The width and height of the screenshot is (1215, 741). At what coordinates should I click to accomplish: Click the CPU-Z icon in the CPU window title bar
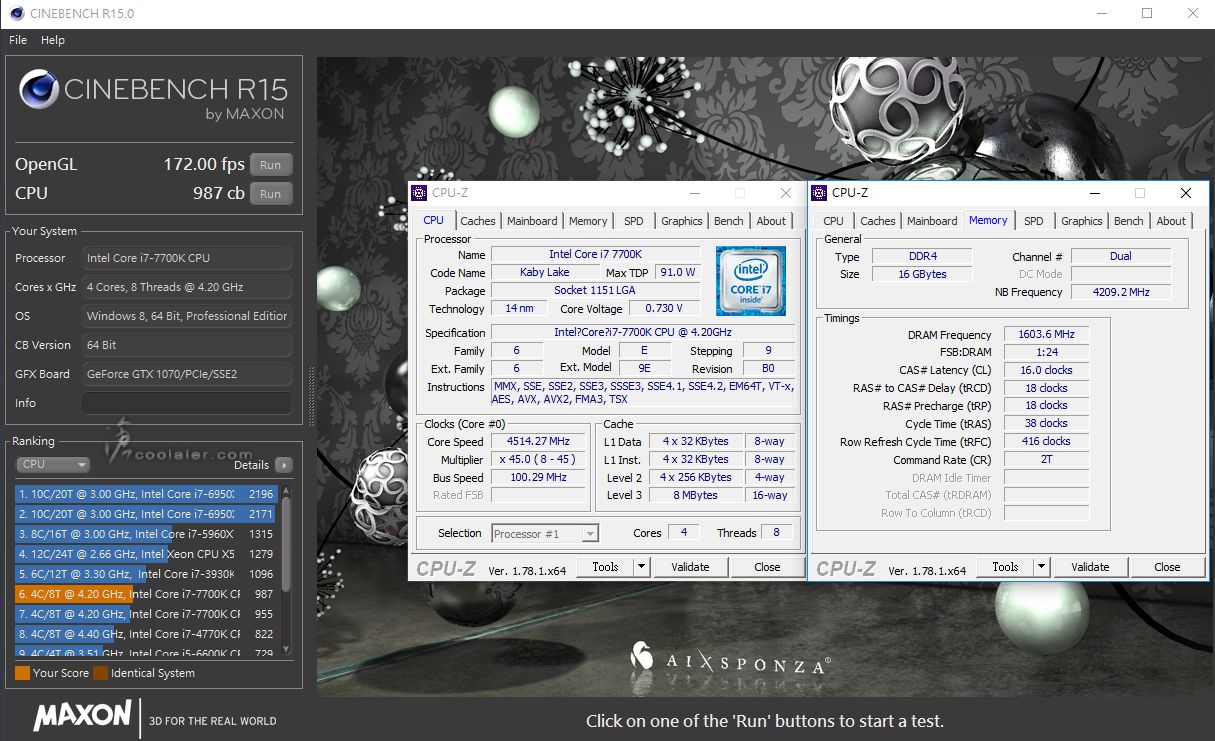420,193
